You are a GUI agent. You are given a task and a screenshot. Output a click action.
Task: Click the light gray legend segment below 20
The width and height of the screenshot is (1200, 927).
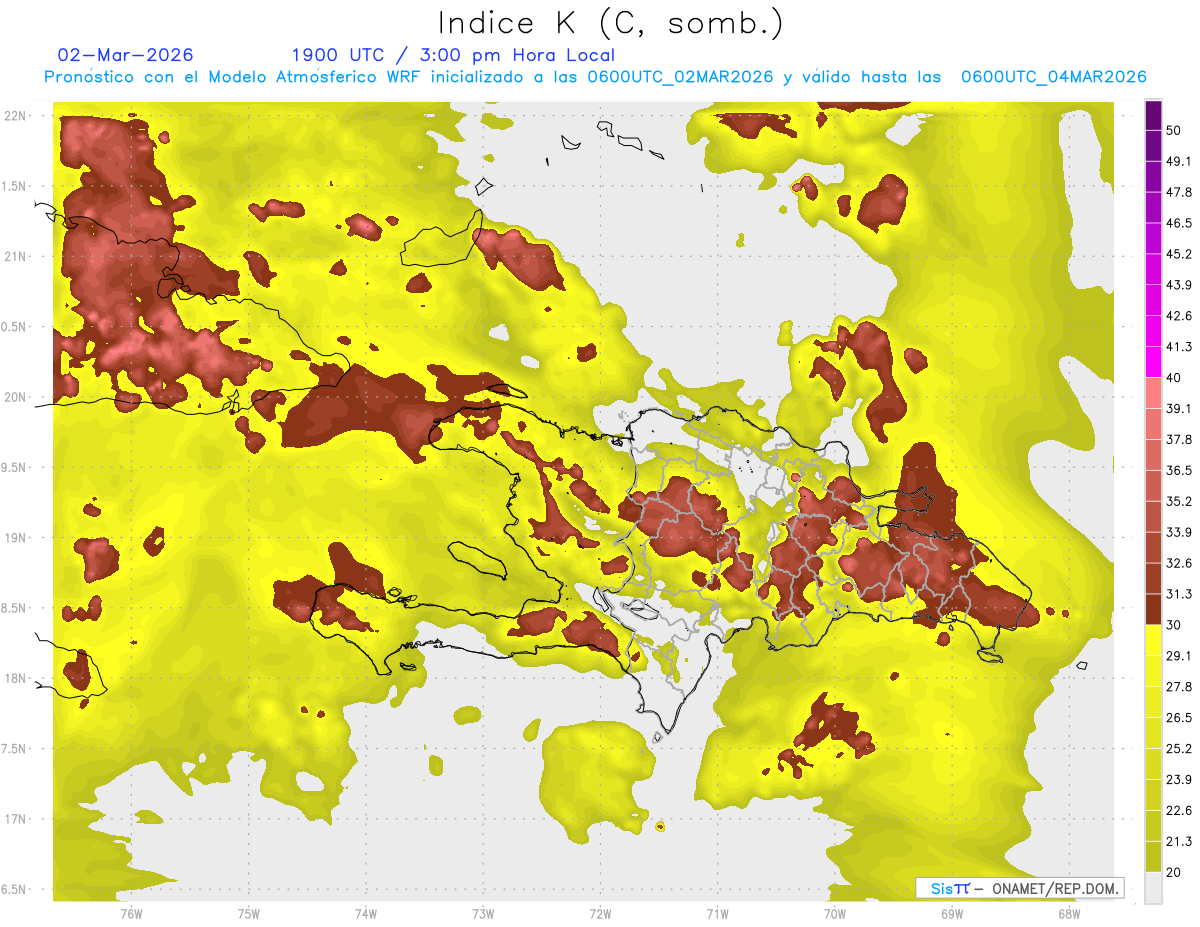[1153, 888]
